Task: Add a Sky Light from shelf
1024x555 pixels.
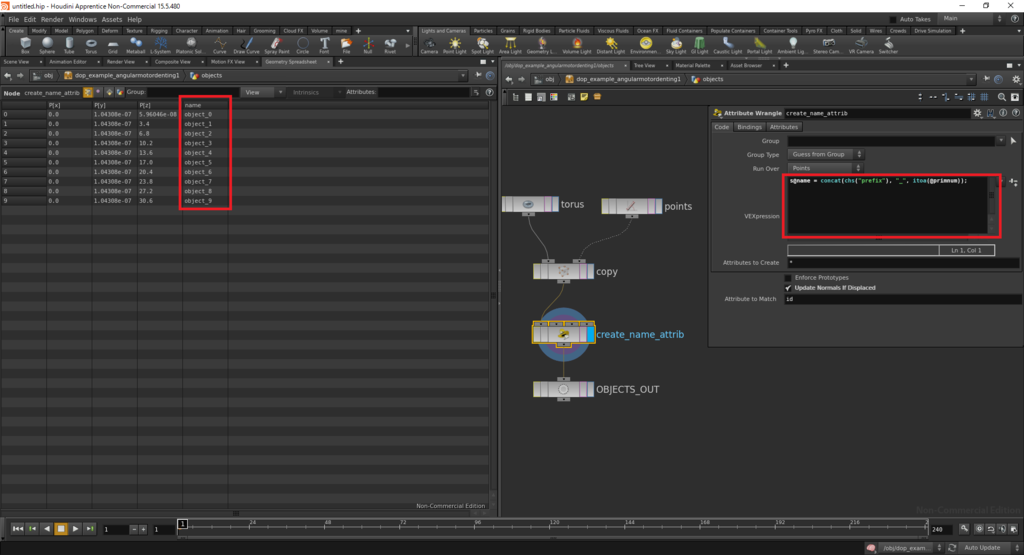Action: pos(675,45)
